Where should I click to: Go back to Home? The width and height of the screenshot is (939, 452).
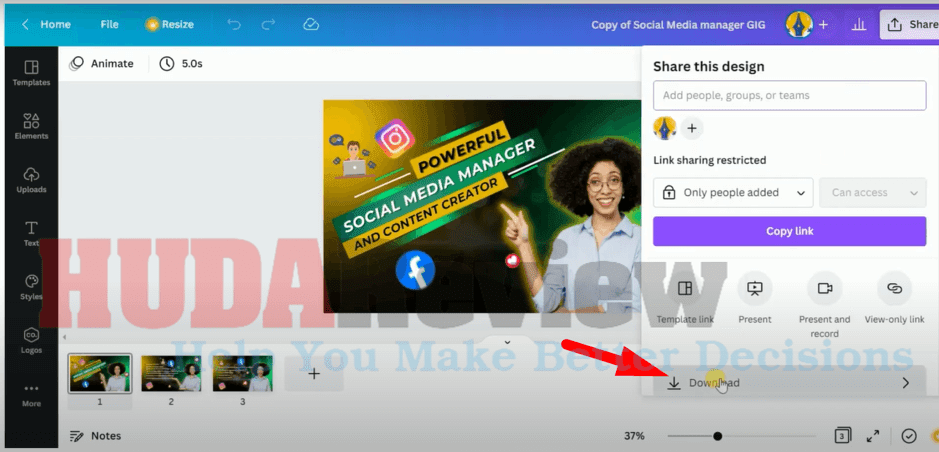[x=46, y=25]
